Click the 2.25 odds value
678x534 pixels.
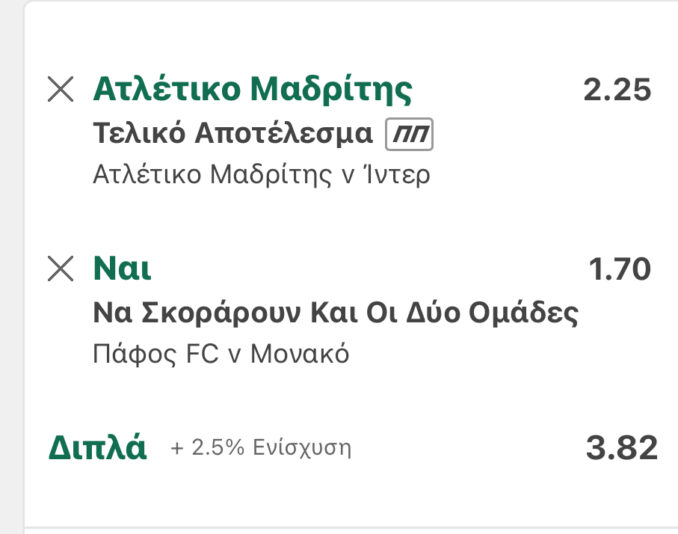[x=617, y=90]
